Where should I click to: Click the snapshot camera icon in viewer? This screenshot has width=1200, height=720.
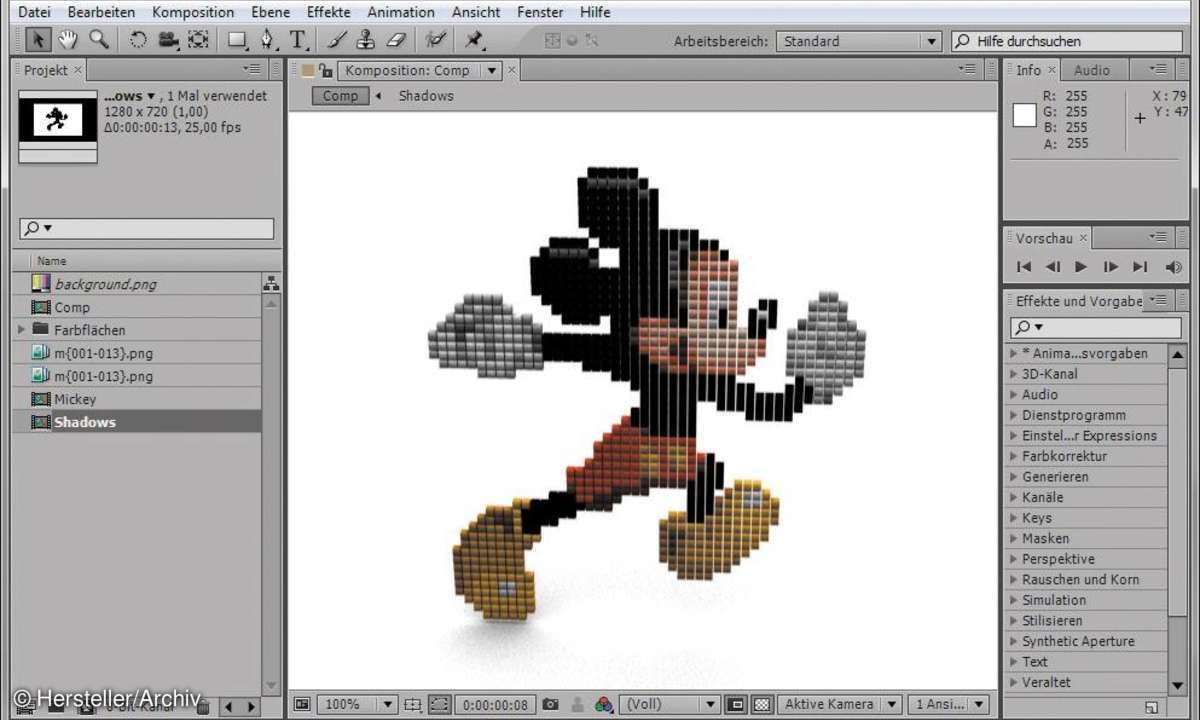(x=550, y=704)
